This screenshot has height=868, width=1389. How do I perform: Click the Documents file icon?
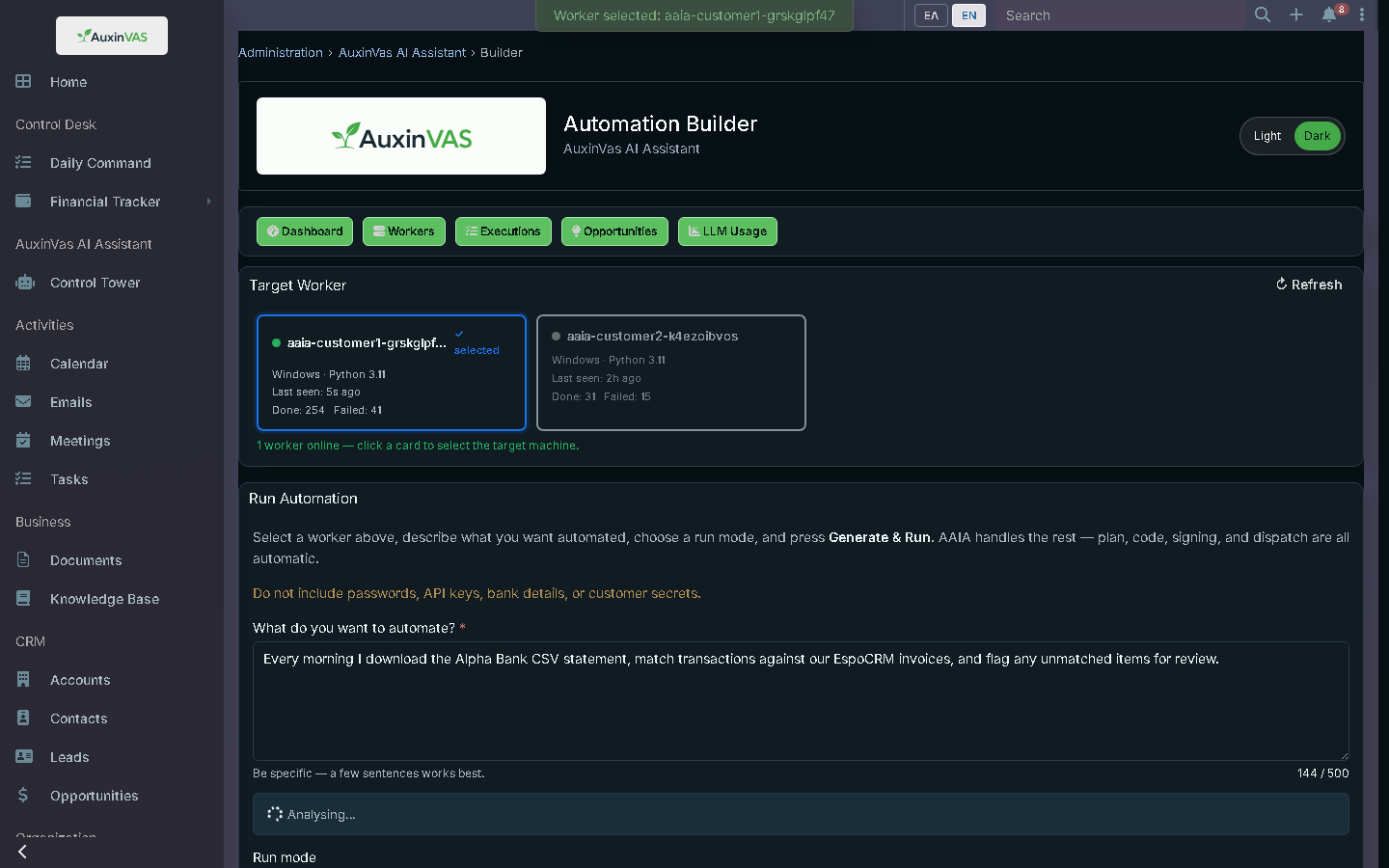pos(23,560)
